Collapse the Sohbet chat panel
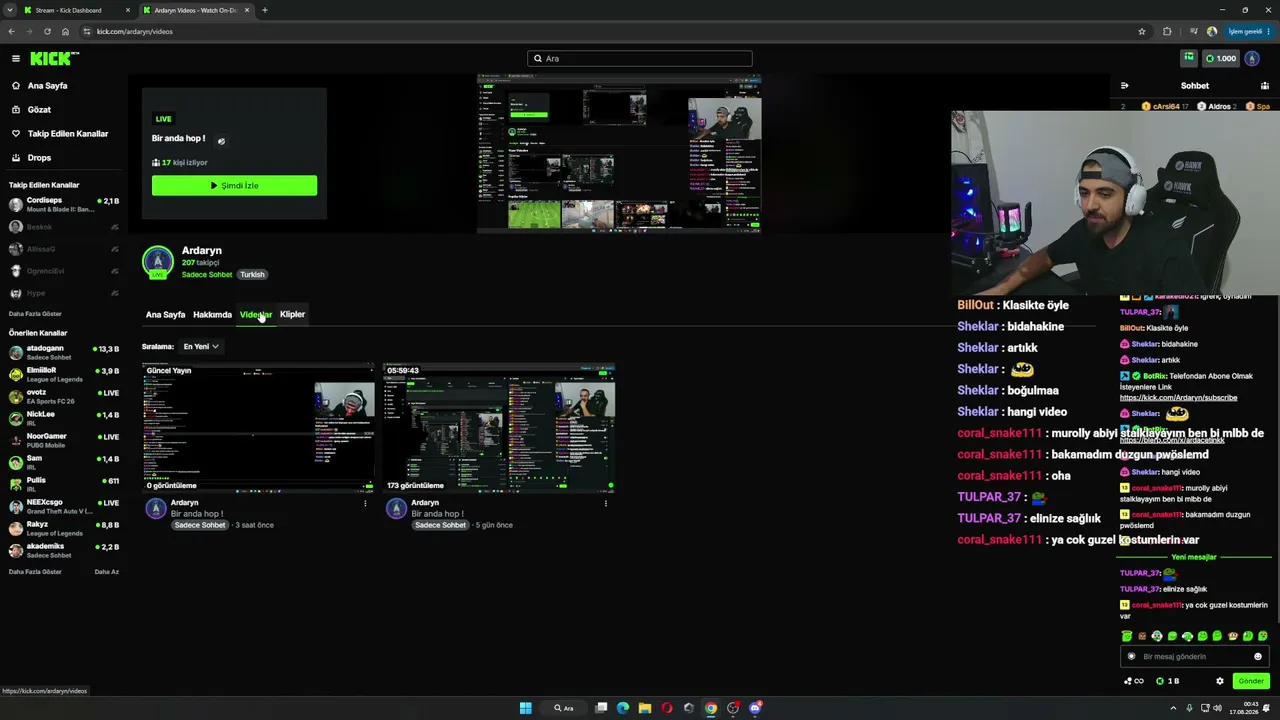1280x720 pixels. coord(1124,86)
